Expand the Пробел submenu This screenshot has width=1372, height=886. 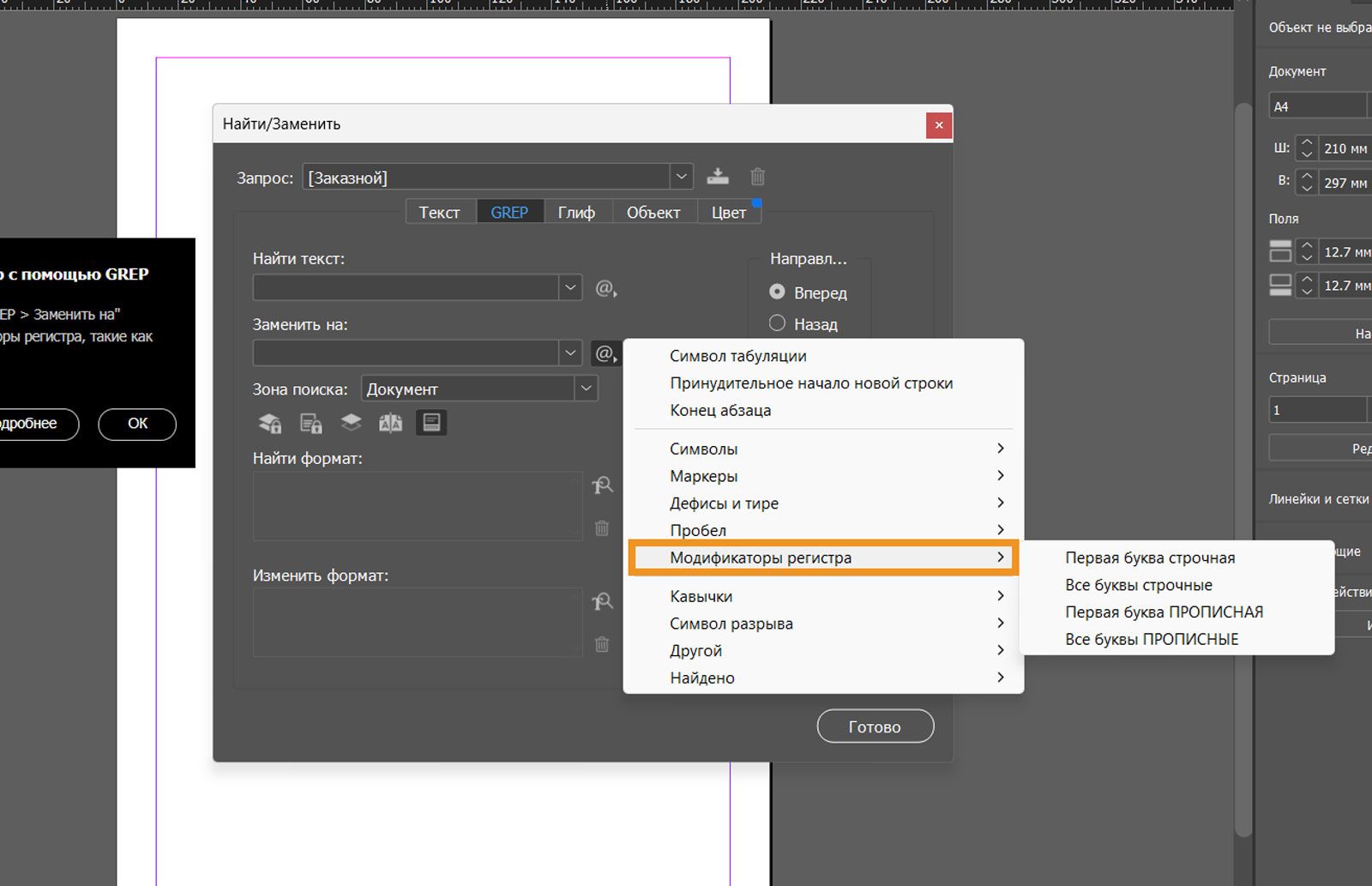(823, 530)
